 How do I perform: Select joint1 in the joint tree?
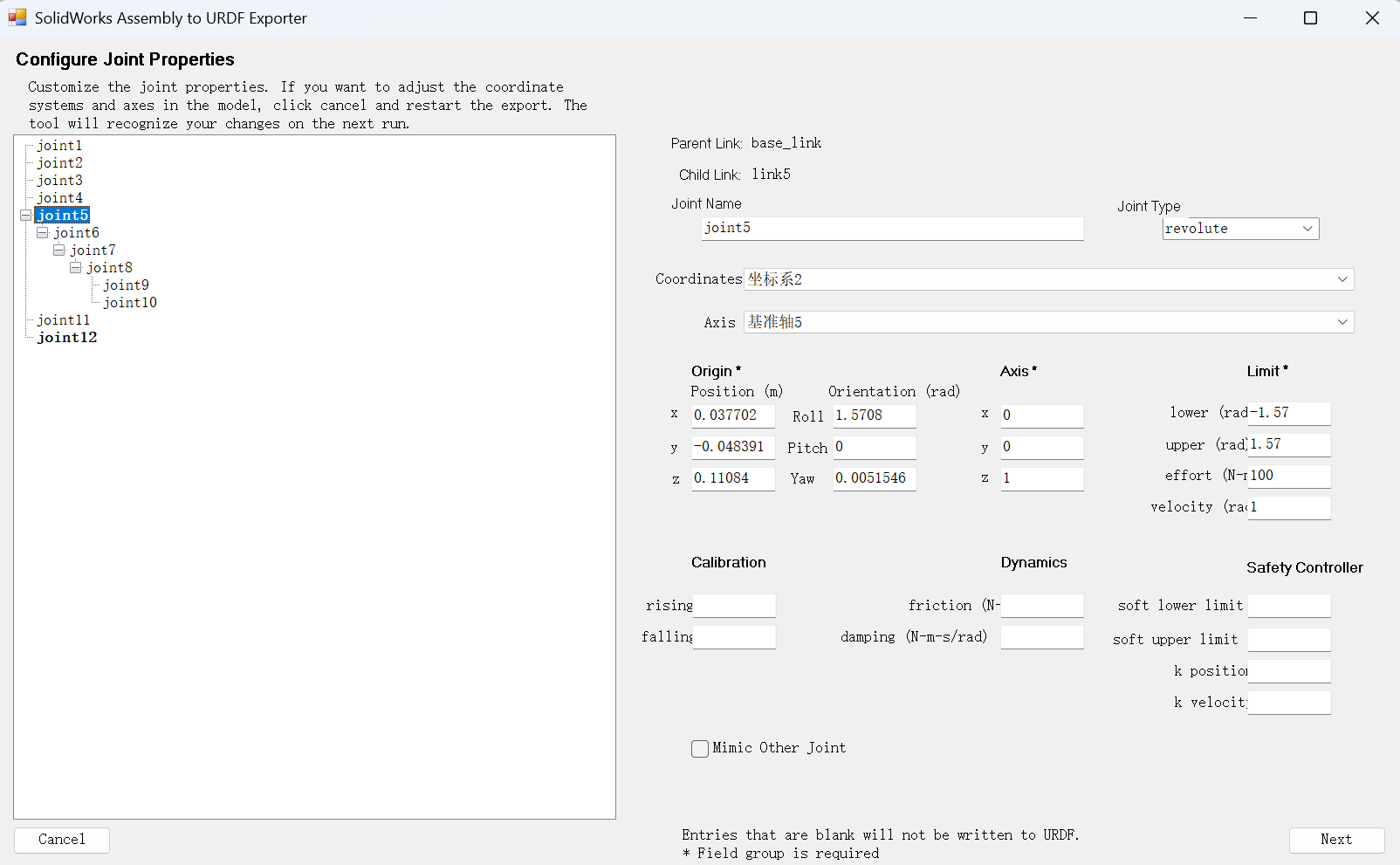click(x=59, y=146)
